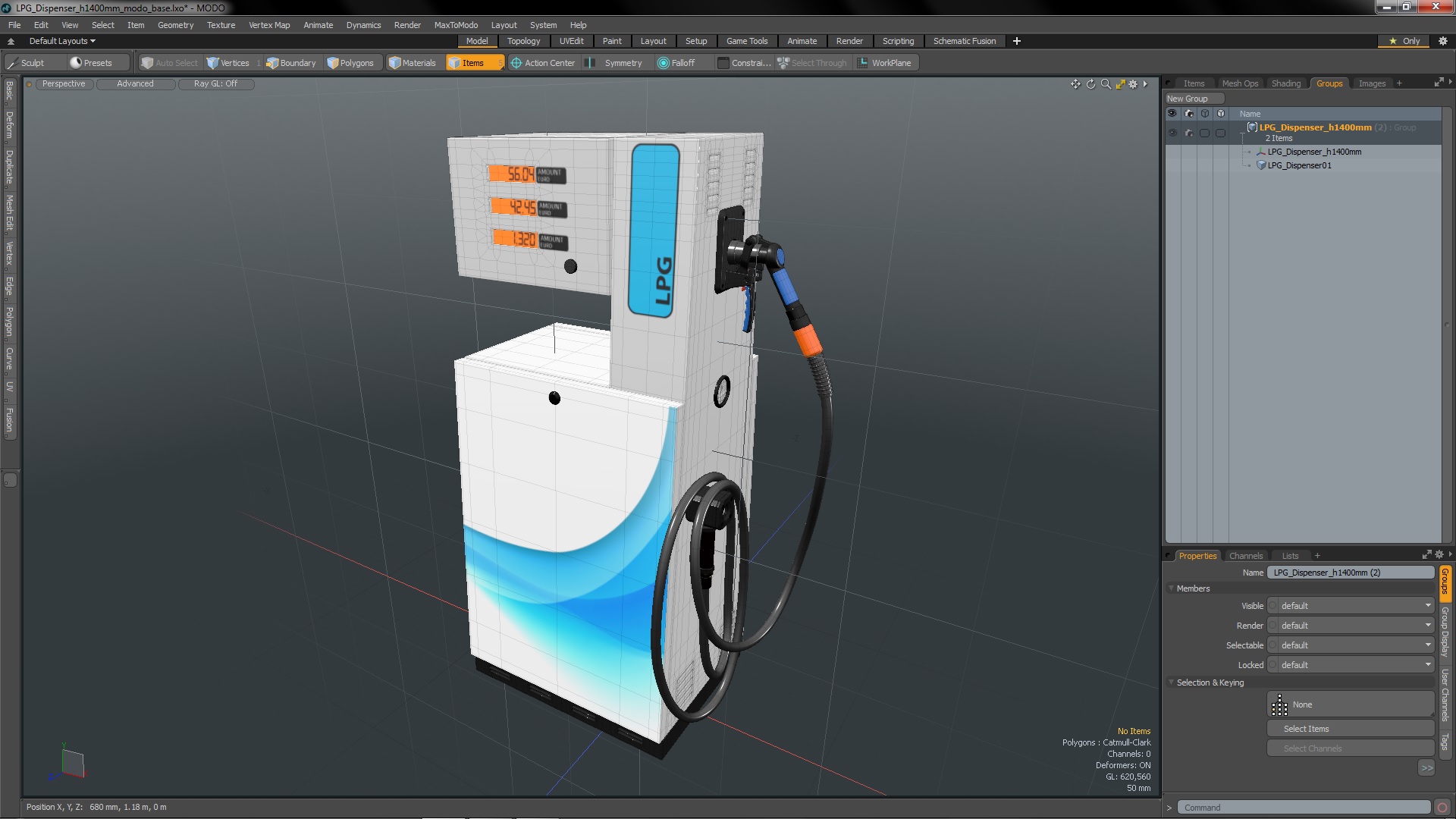Switch to Materials selection mode

(x=413, y=63)
